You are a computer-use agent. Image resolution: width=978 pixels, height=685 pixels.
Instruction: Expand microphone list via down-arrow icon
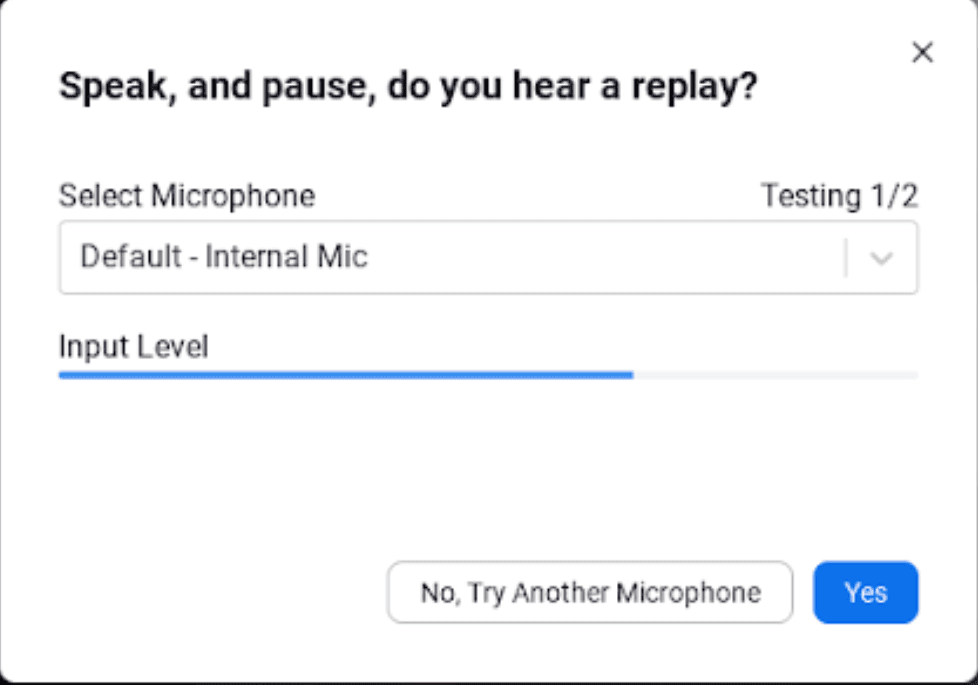[x=881, y=258]
